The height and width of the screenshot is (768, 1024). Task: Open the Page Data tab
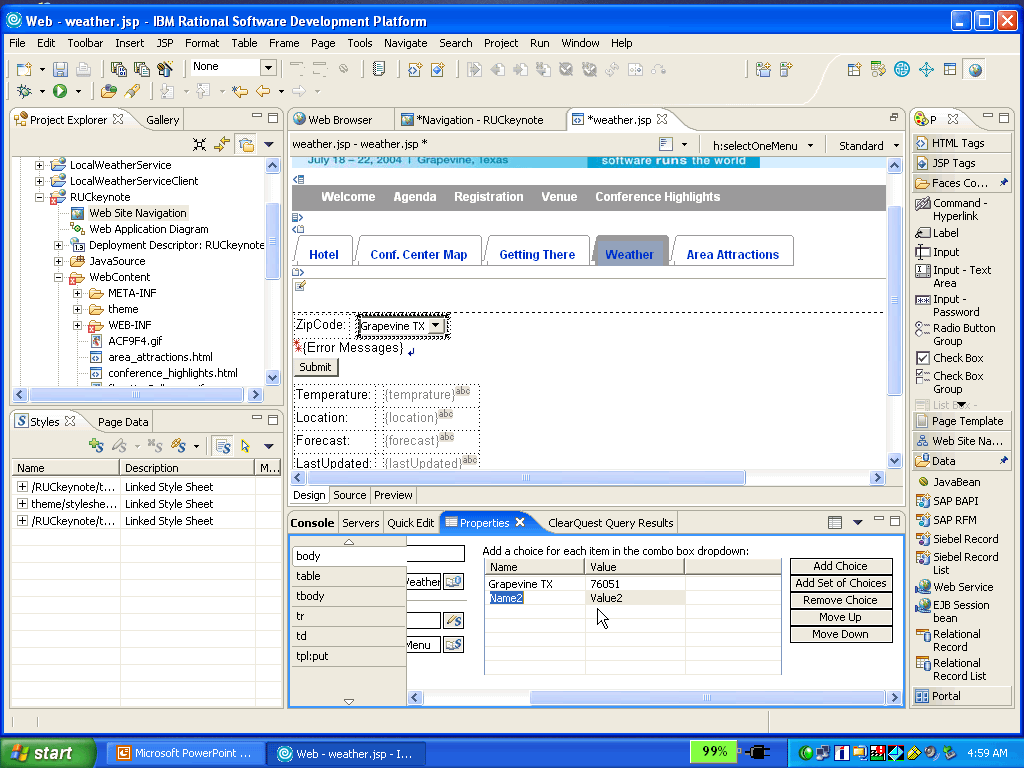pyautogui.click(x=123, y=422)
